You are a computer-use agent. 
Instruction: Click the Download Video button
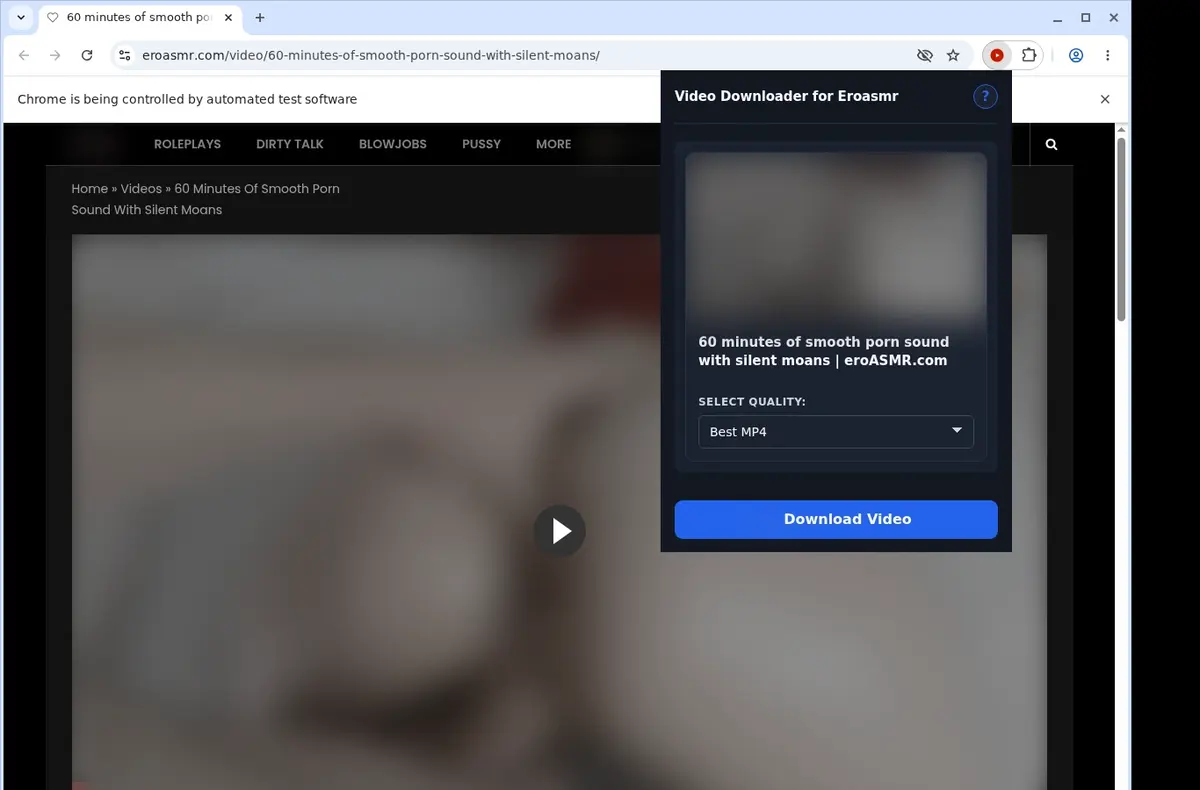(836, 519)
